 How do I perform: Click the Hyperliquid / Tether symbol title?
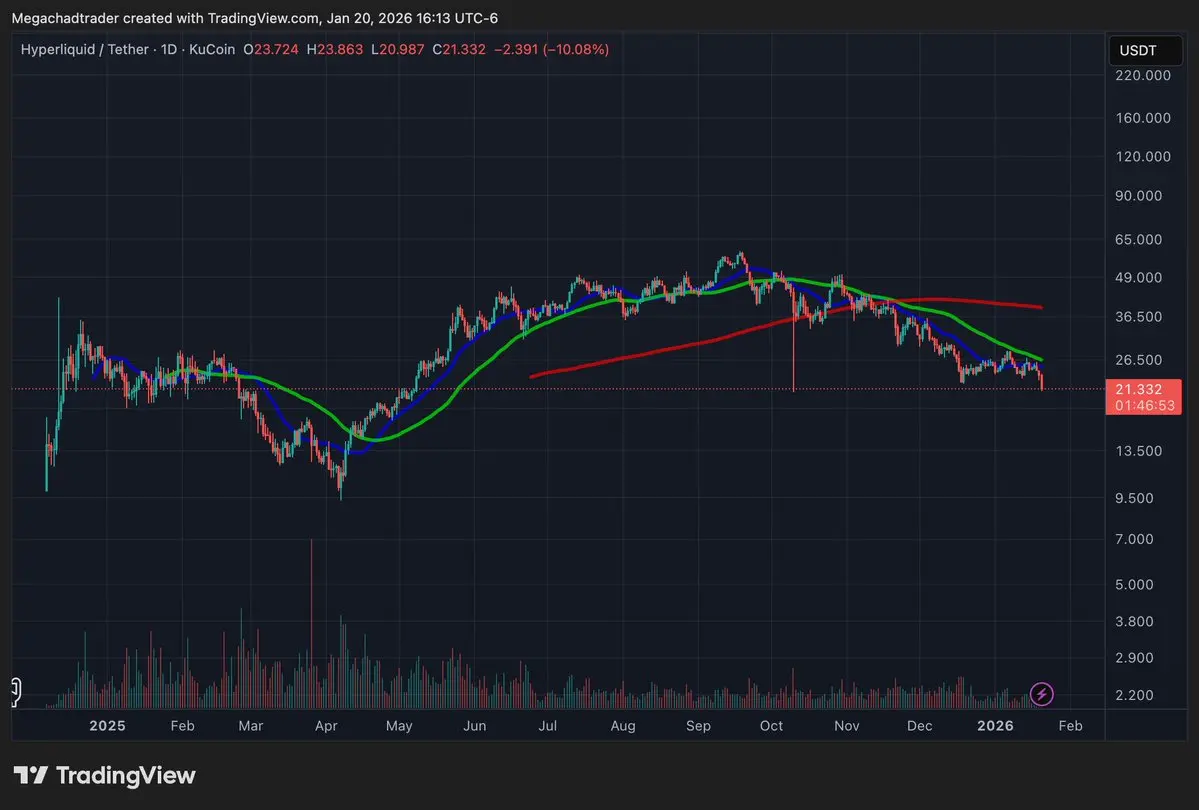point(85,50)
